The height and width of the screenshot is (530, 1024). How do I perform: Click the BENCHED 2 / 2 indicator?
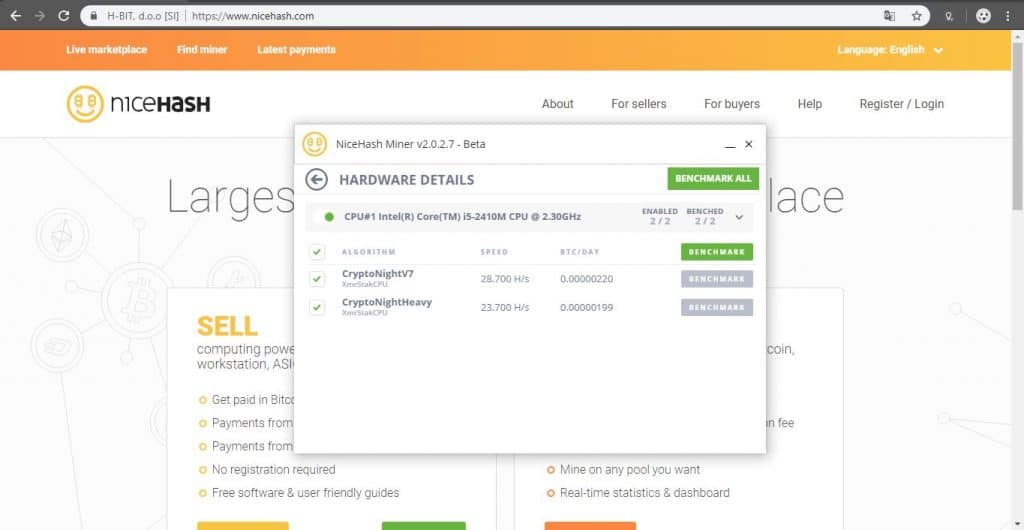[705, 217]
